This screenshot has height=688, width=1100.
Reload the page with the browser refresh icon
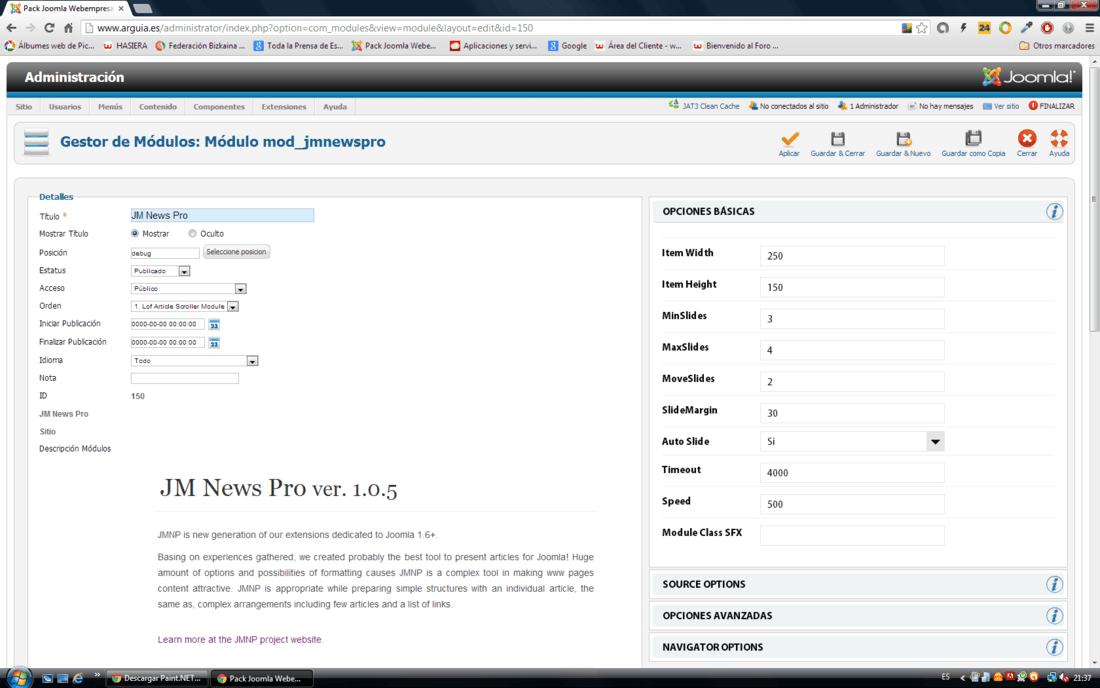click(49, 28)
